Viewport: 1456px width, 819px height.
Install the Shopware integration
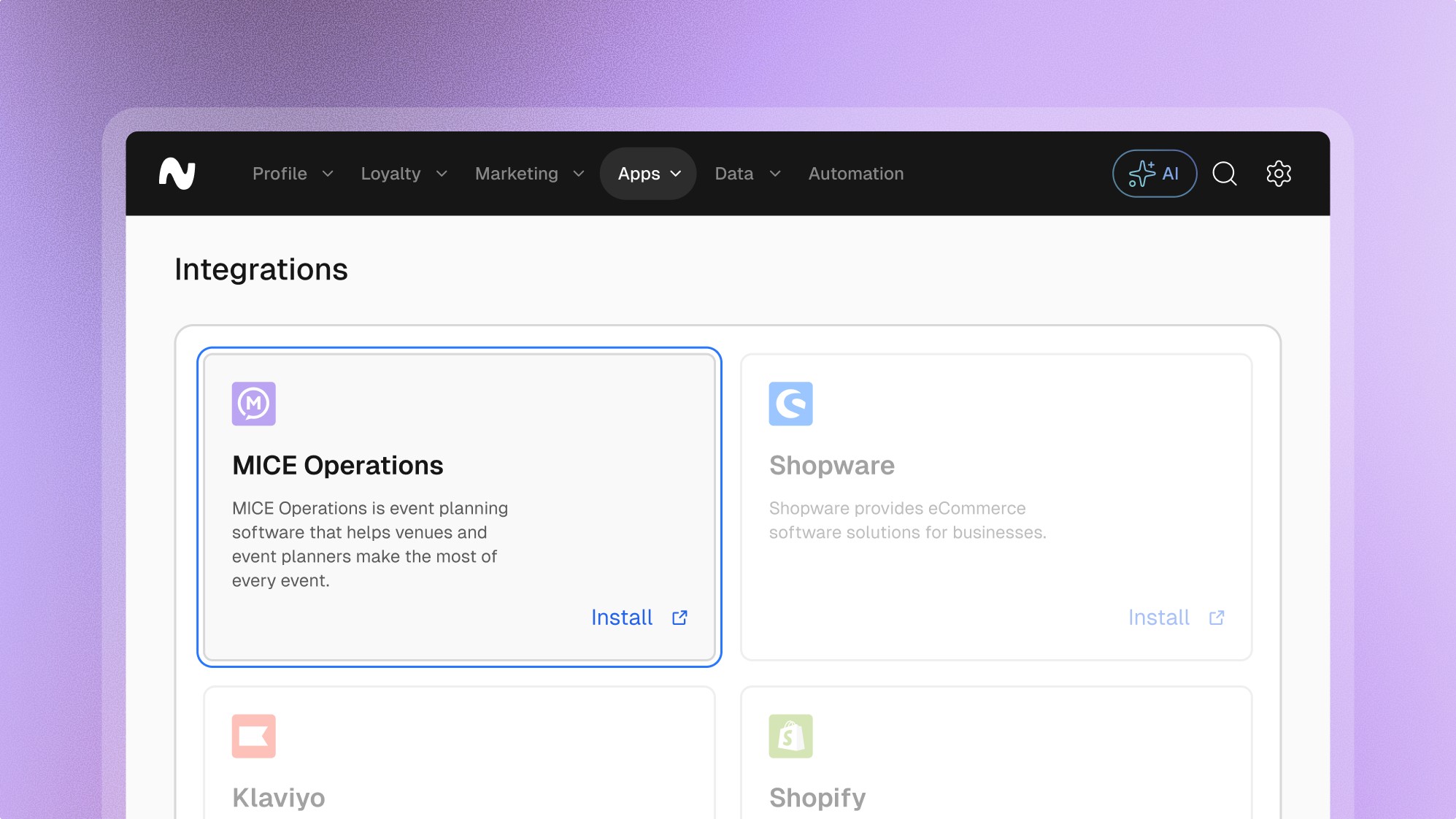(x=1158, y=618)
